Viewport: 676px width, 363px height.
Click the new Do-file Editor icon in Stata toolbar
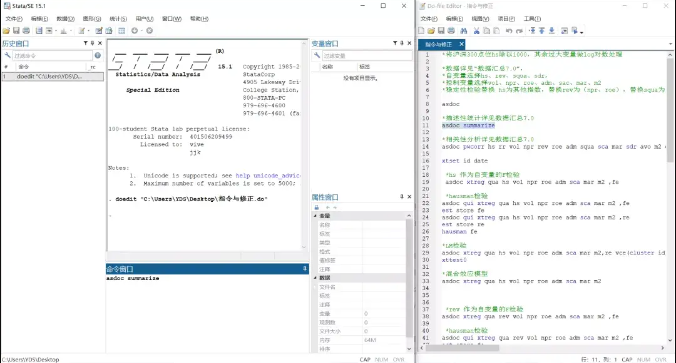tap(81, 31)
